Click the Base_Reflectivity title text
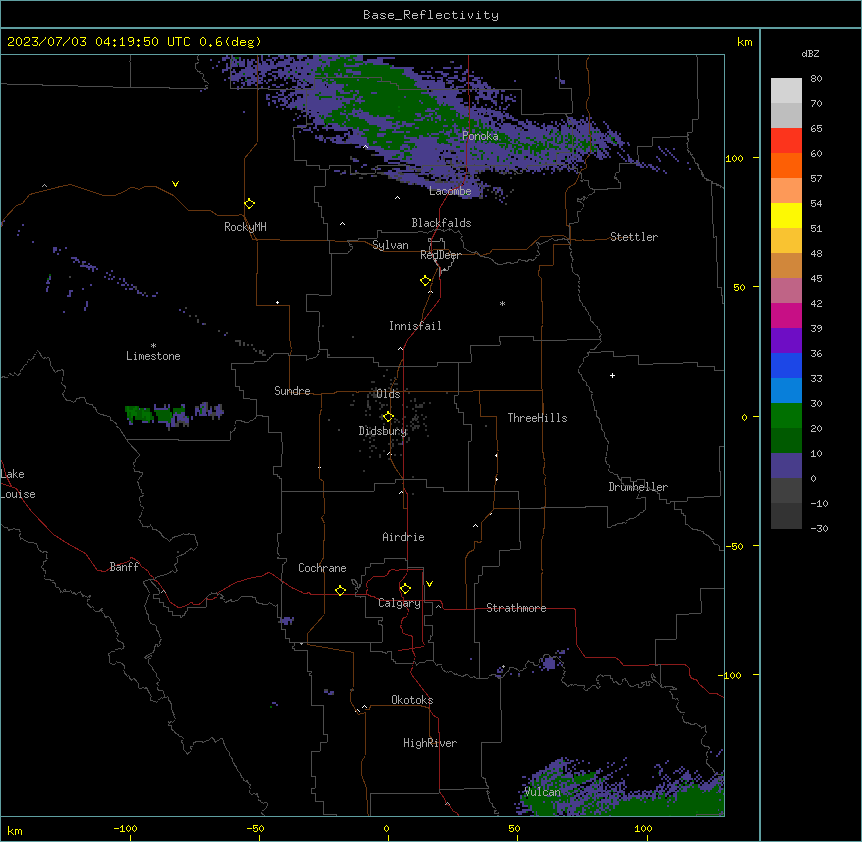Screen dimensions: 862x842 [430, 15]
